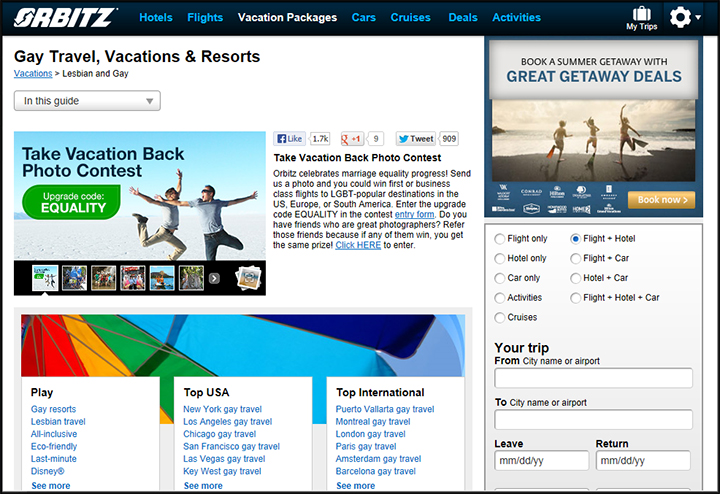This screenshot has height=494, width=720.
Task: Select Hotel only radio button
Action: (500, 259)
